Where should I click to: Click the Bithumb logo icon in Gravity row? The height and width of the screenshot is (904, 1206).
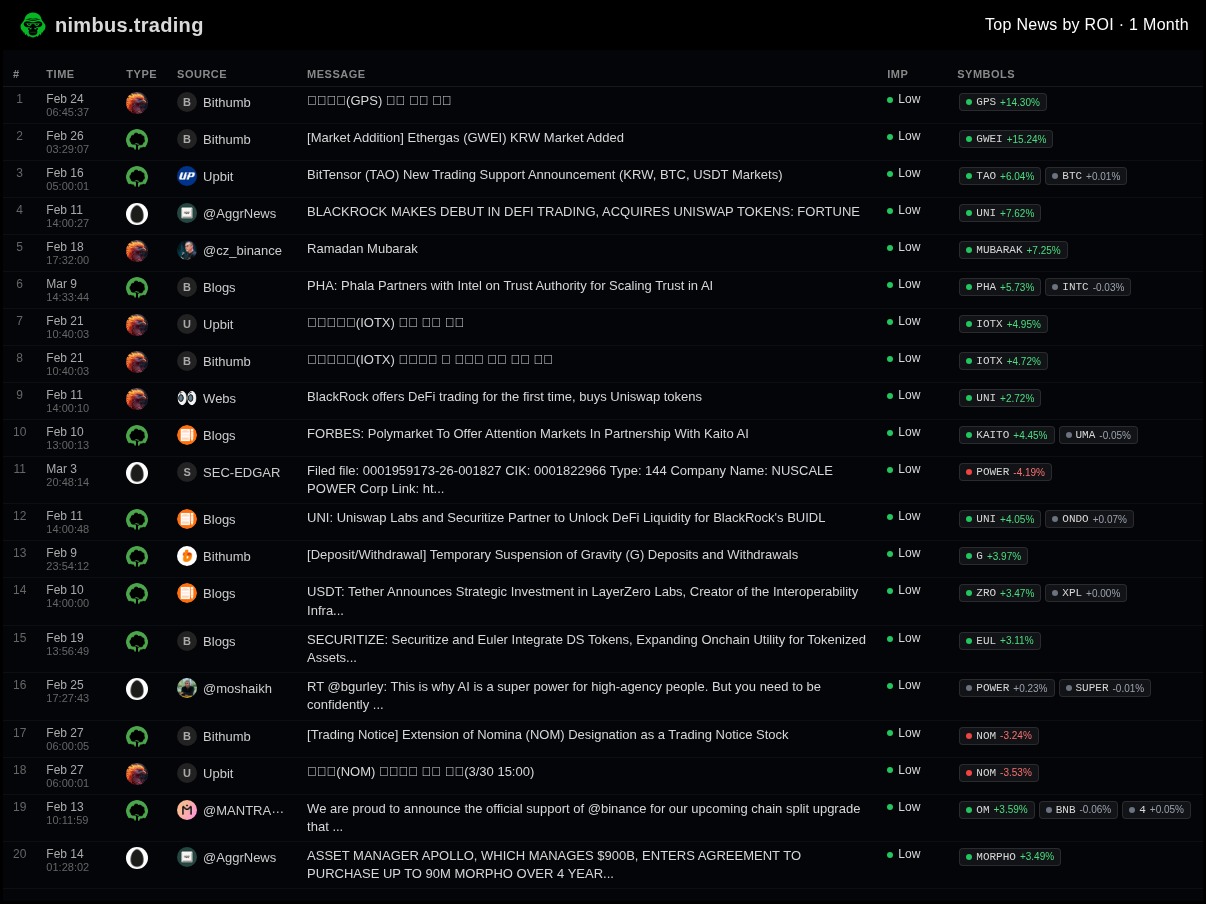(x=187, y=556)
